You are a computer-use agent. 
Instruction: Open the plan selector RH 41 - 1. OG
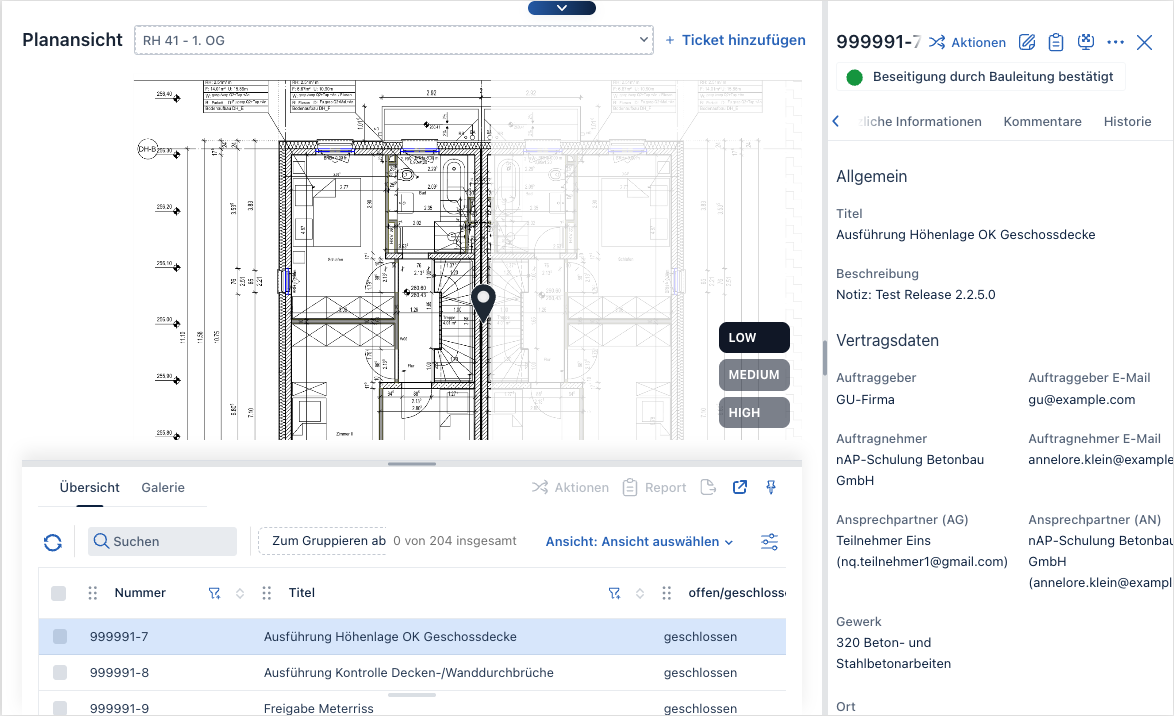[394, 40]
